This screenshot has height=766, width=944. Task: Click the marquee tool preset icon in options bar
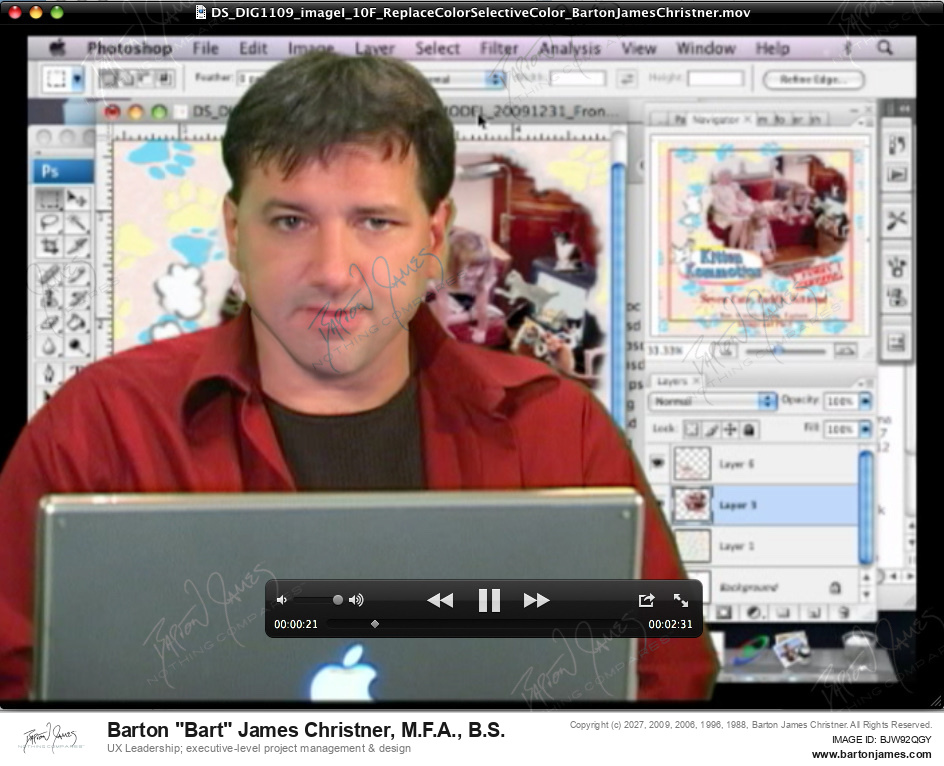point(57,79)
